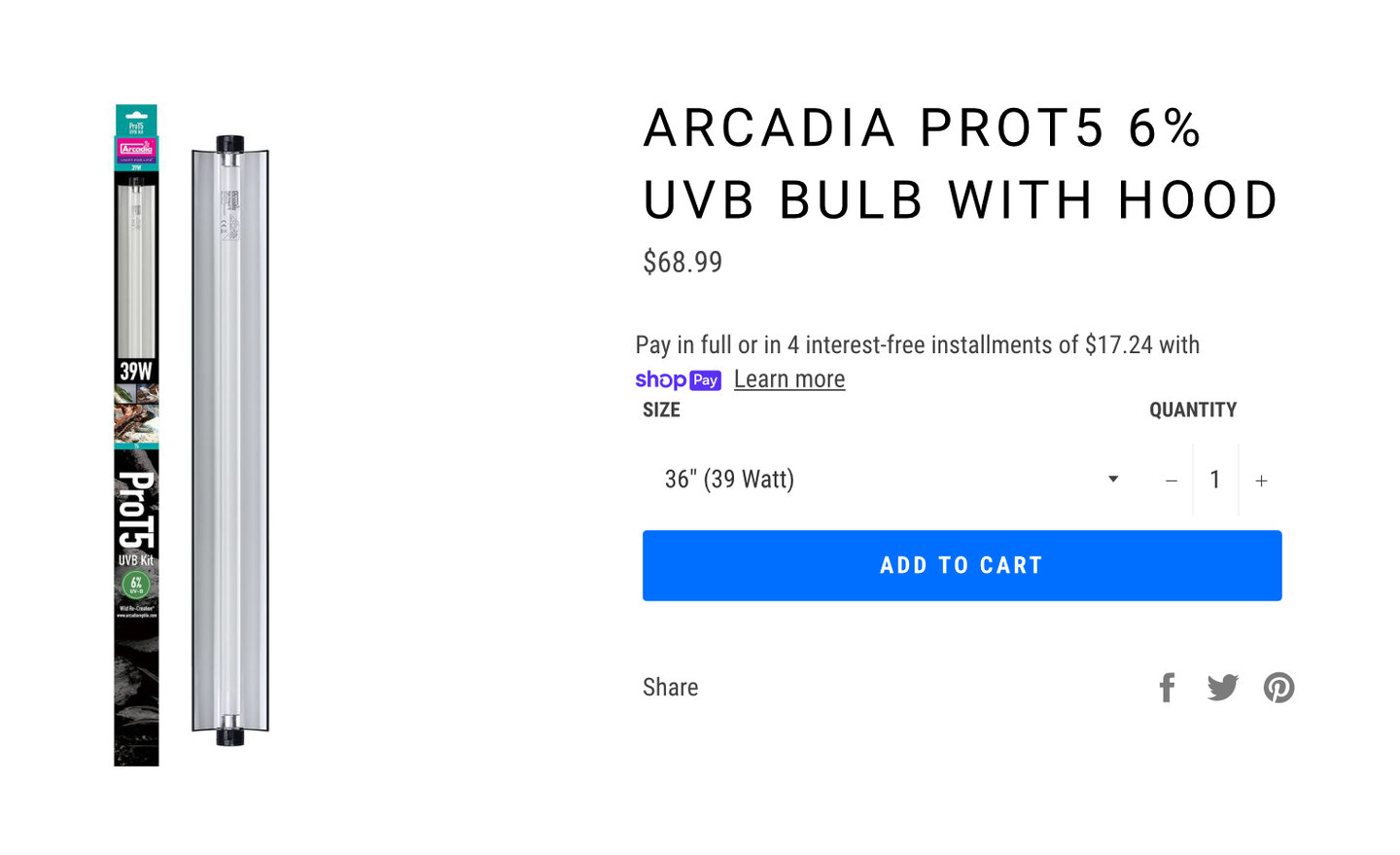Click the Shop Pay logo
Viewport: 1400px width, 855px height.
tap(678, 380)
